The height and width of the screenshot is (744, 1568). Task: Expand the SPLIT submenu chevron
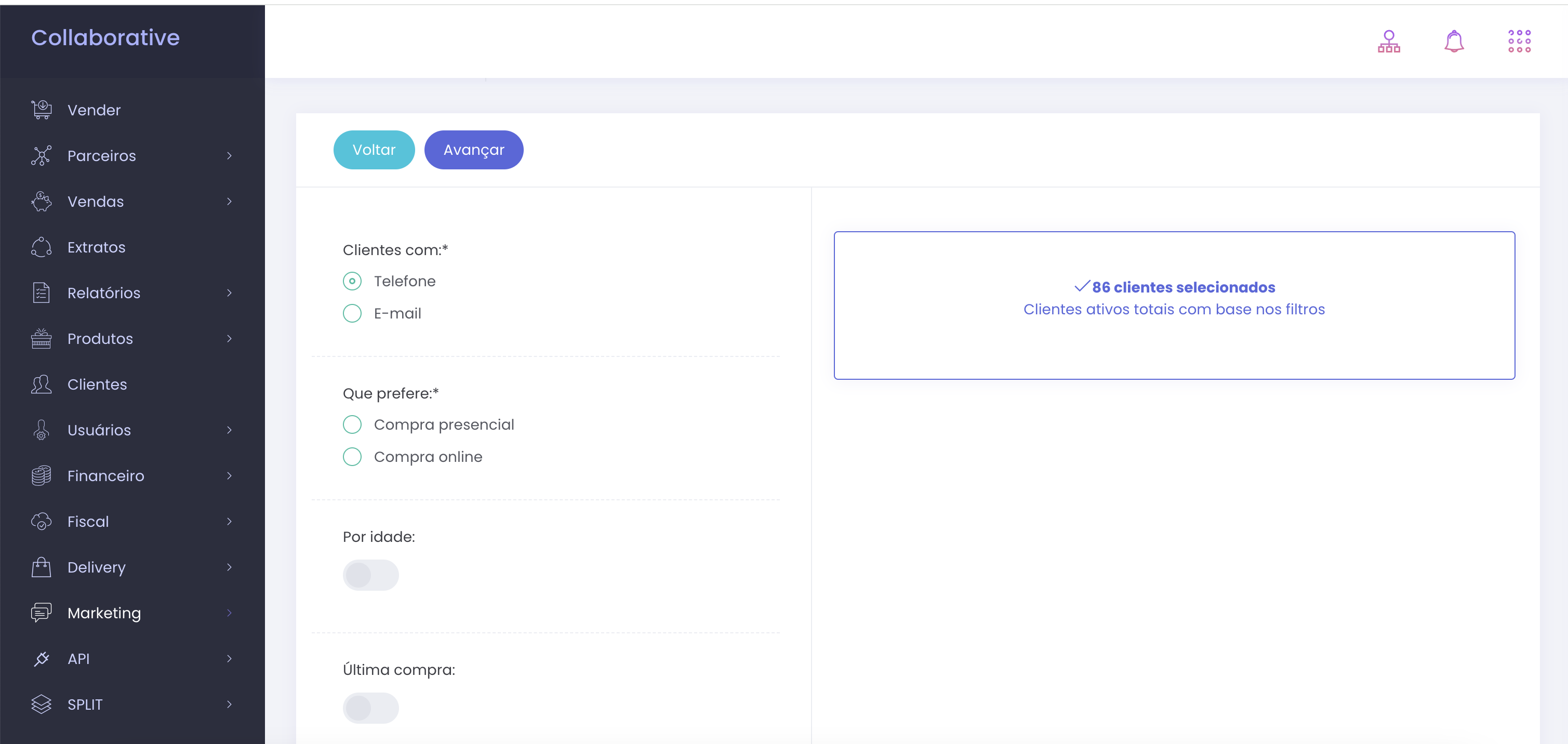229,705
